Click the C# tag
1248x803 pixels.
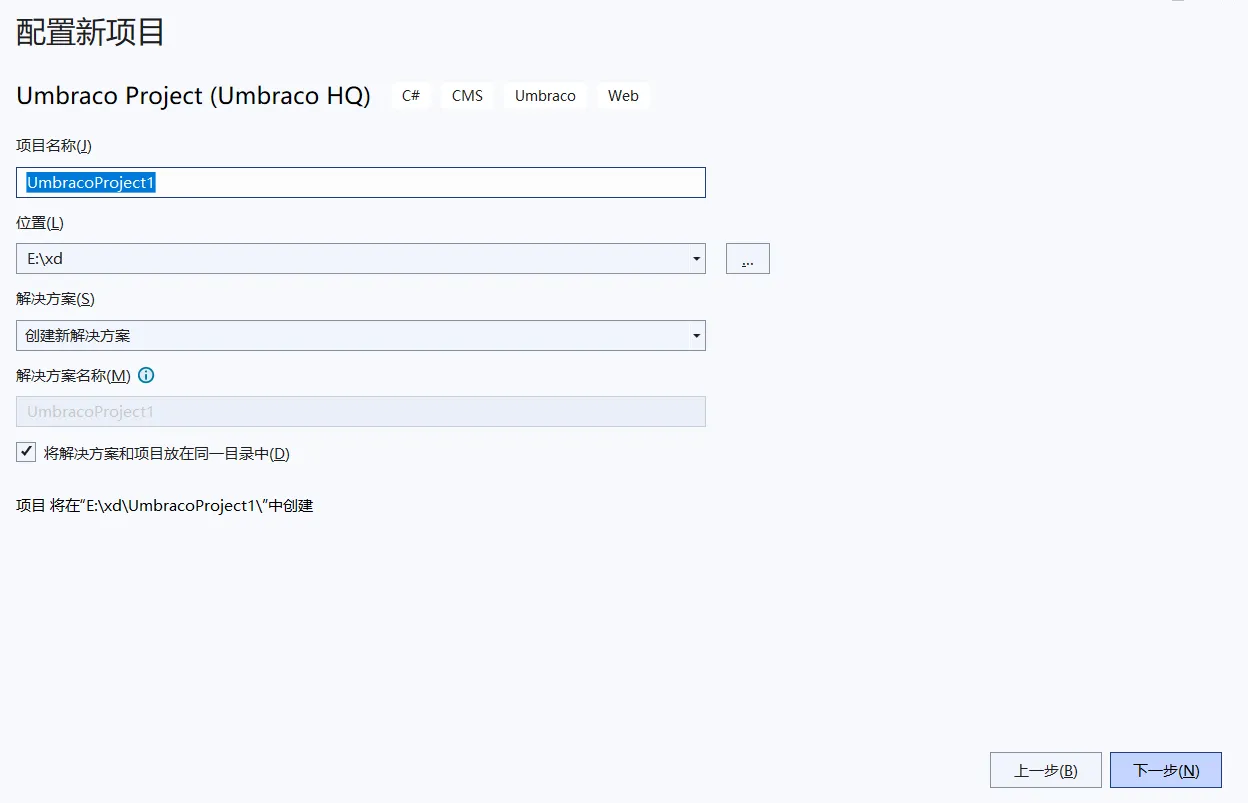click(x=411, y=96)
